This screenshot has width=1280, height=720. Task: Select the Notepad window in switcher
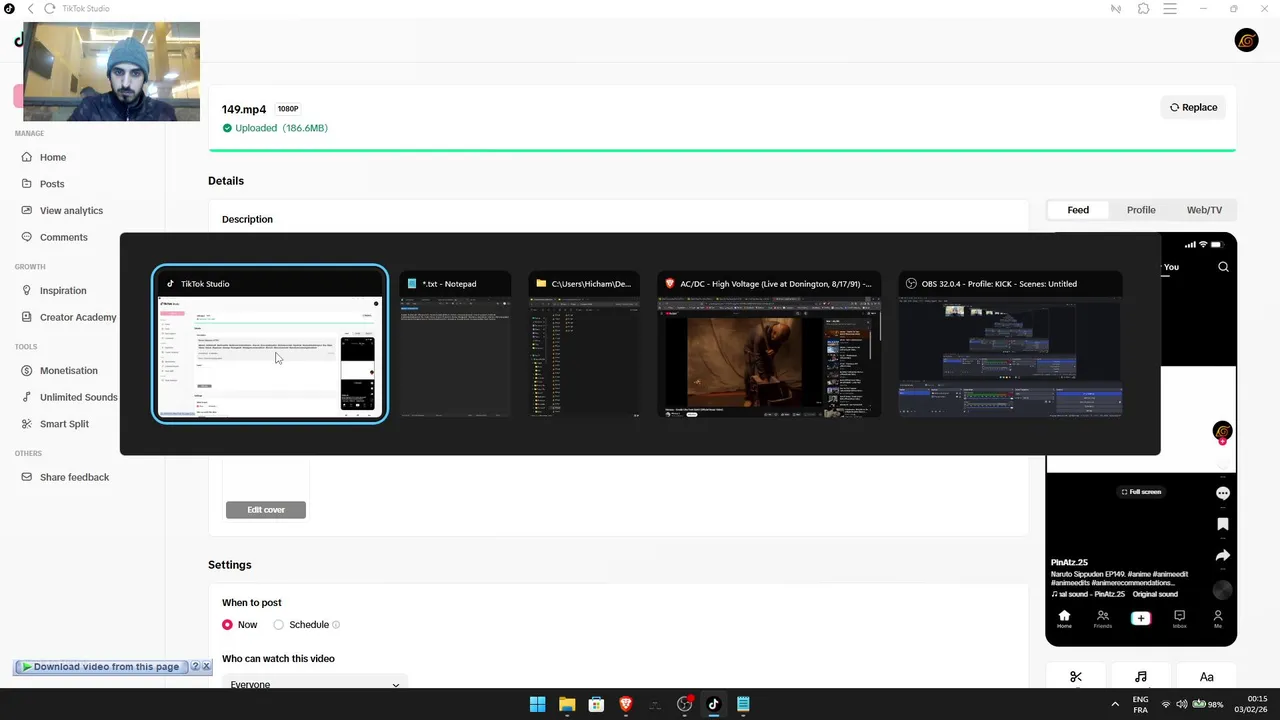pyautogui.click(x=455, y=344)
